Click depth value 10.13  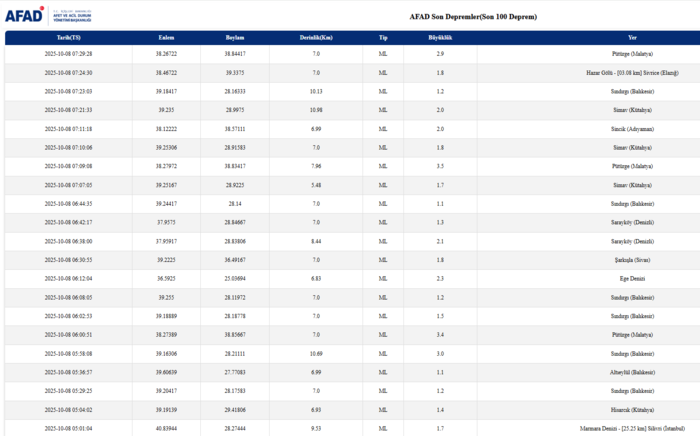(316, 91)
